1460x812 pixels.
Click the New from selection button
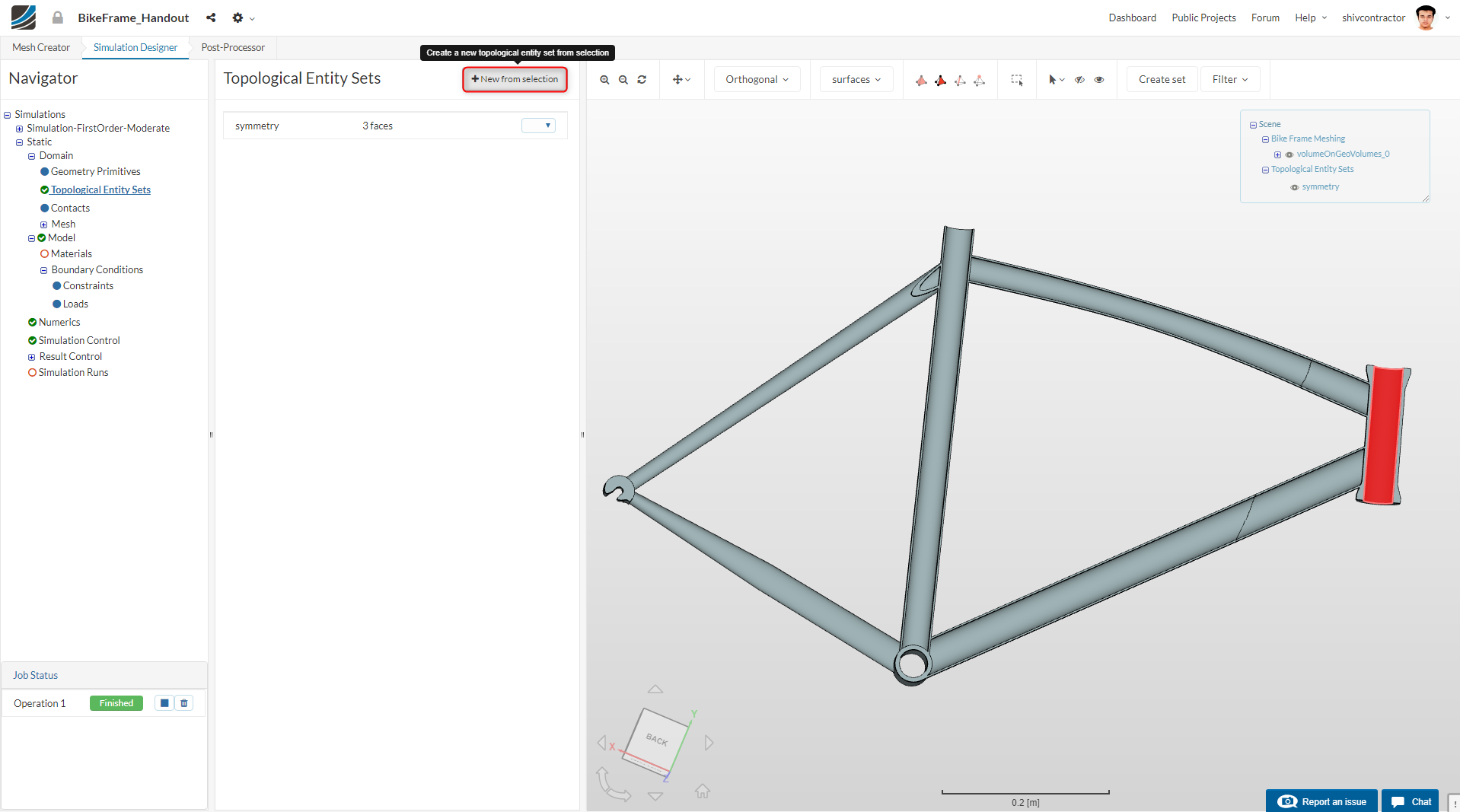(x=515, y=79)
